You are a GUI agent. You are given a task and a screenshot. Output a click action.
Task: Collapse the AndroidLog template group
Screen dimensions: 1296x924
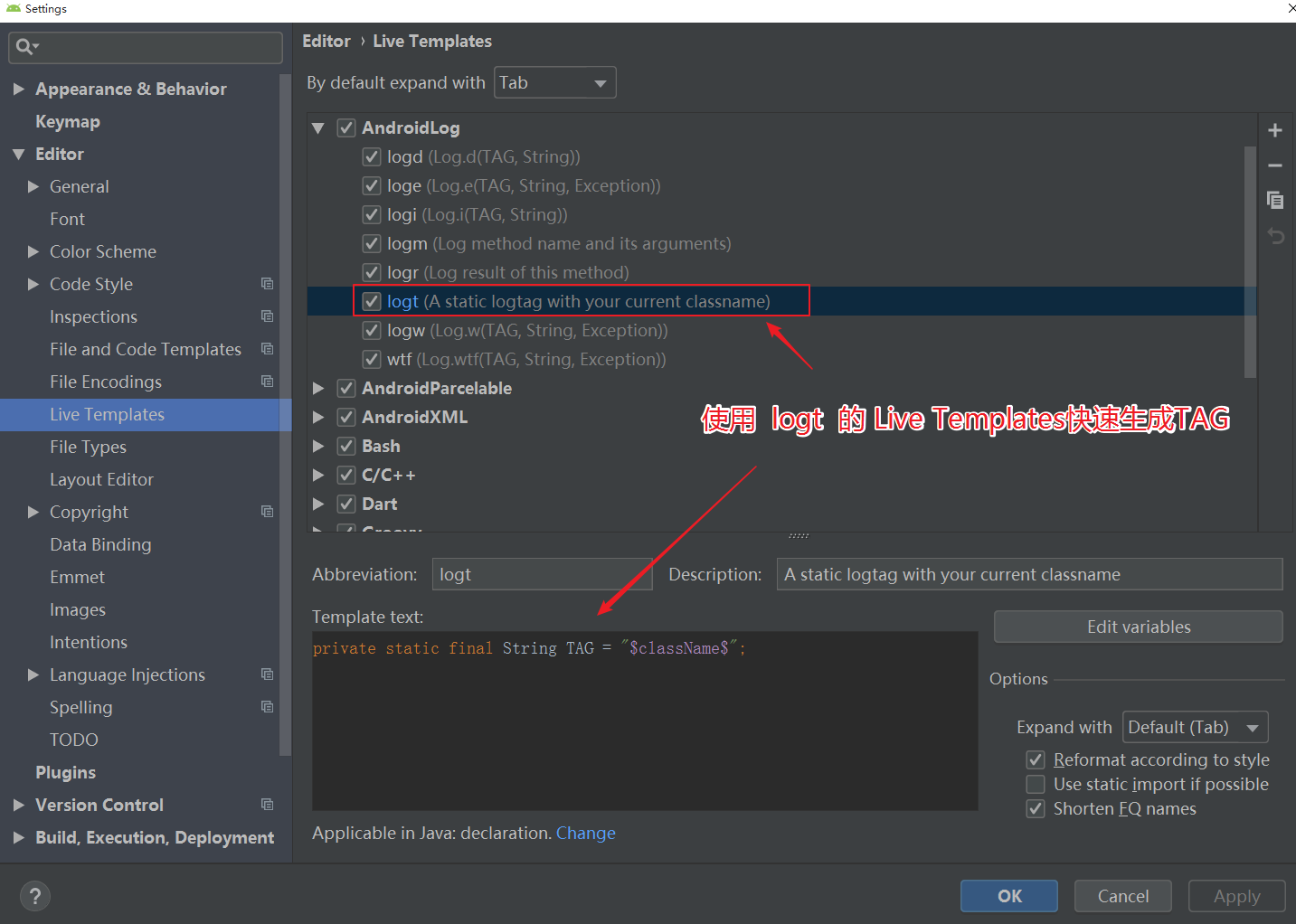click(317, 128)
